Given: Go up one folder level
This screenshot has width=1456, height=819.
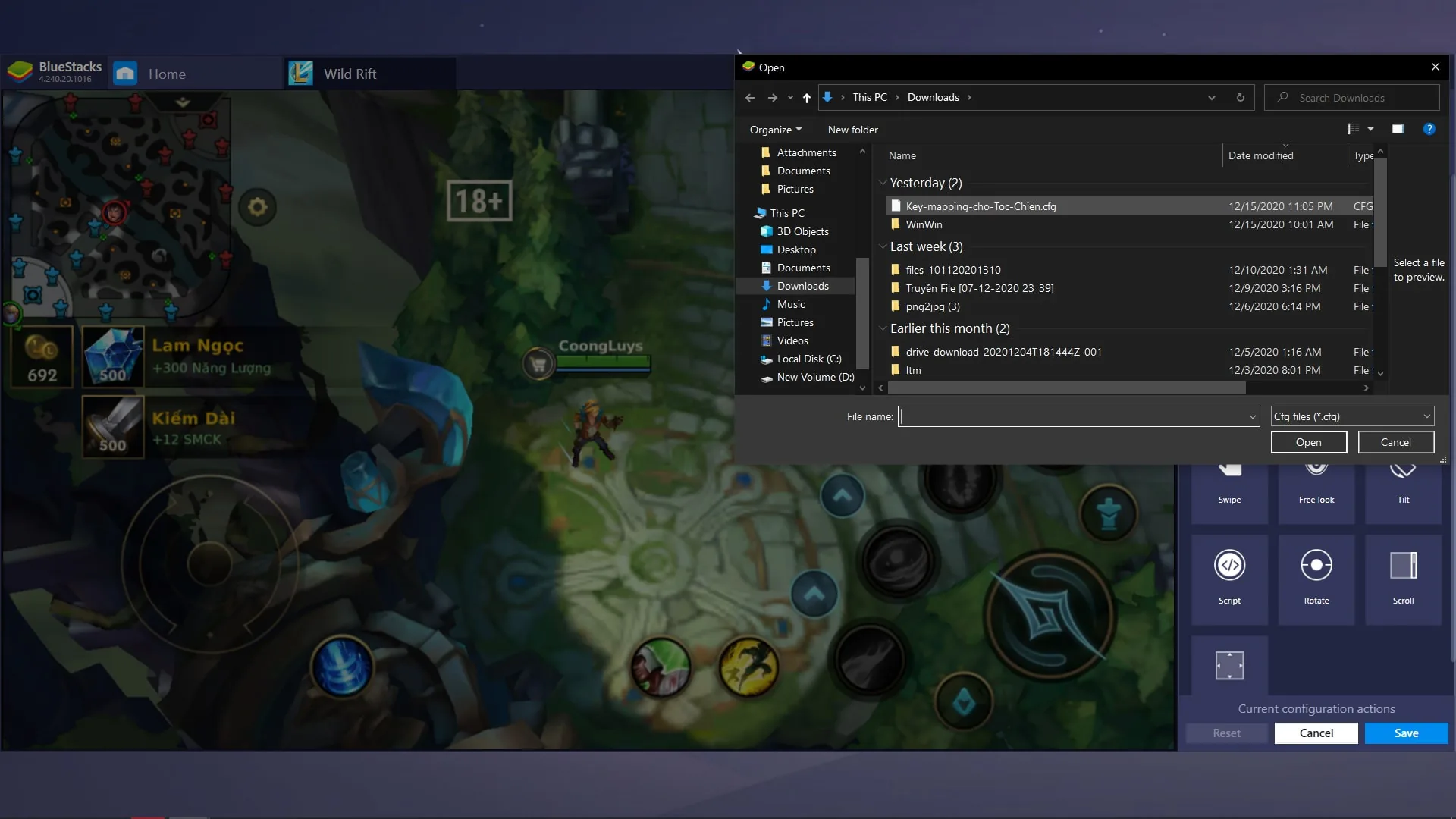Looking at the screenshot, I should [x=806, y=97].
